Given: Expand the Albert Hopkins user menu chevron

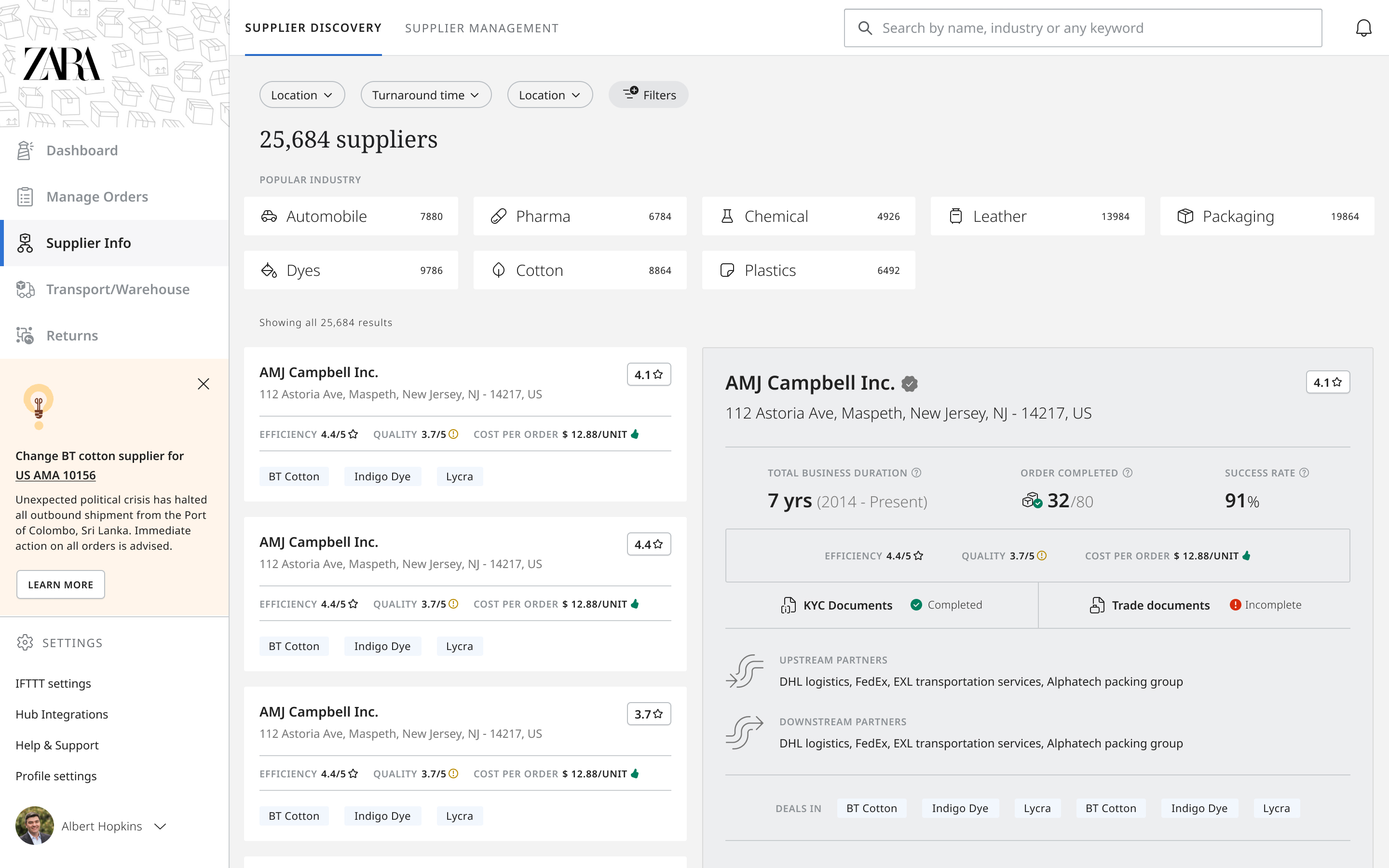Looking at the screenshot, I should [160, 826].
